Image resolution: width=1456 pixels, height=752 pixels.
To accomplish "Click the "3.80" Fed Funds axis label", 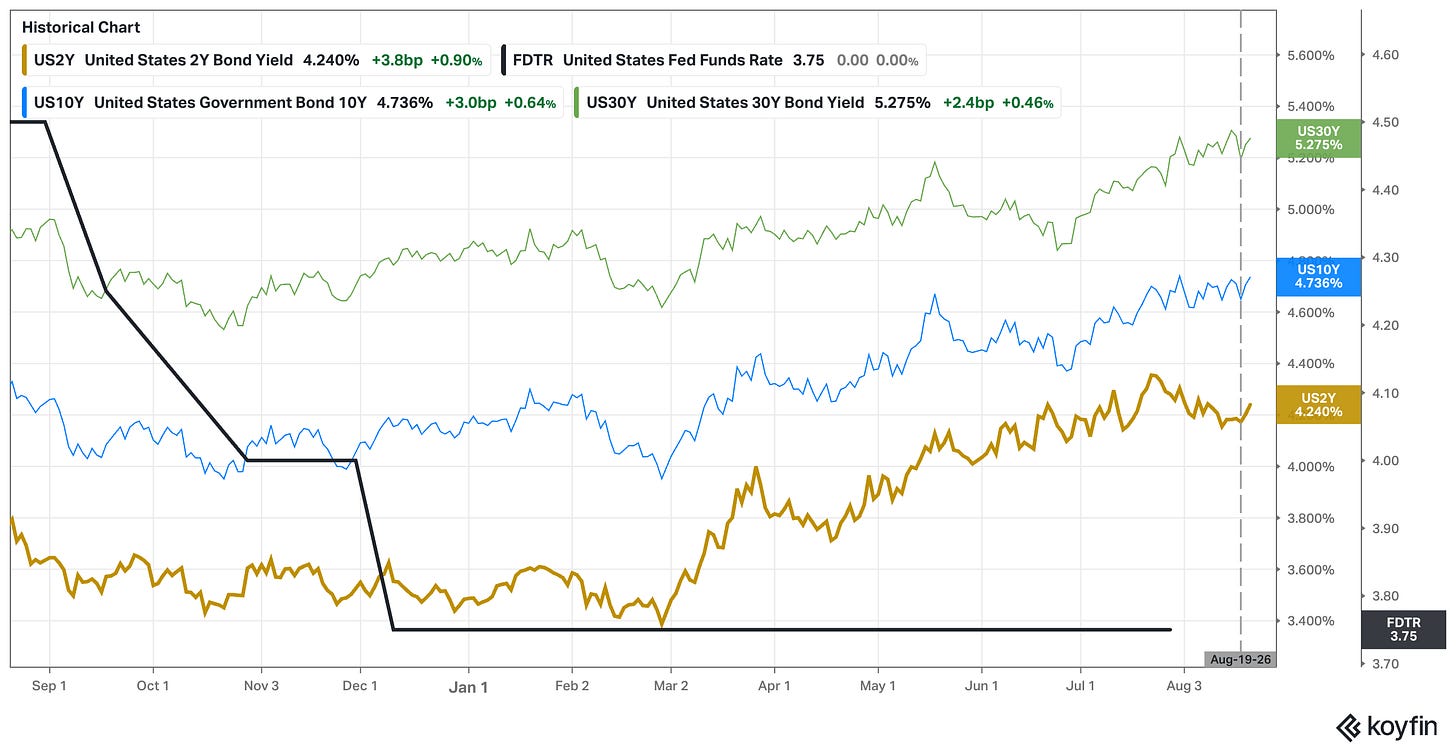I will click(1387, 596).
